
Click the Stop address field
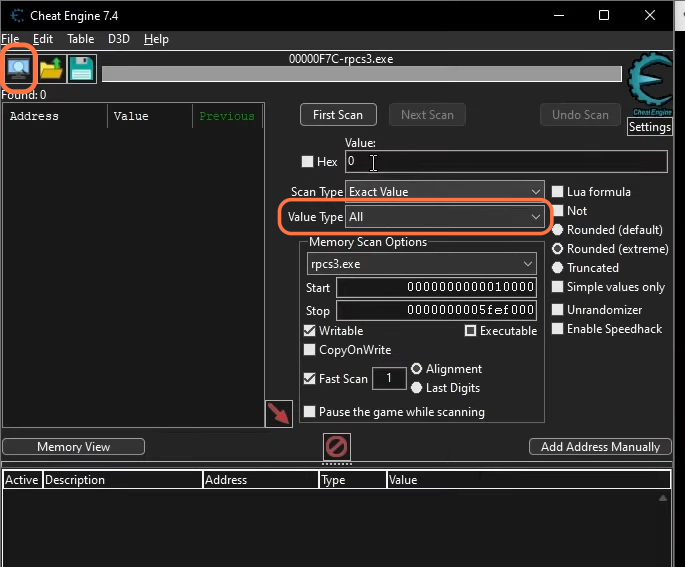pyautogui.click(x=436, y=310)
